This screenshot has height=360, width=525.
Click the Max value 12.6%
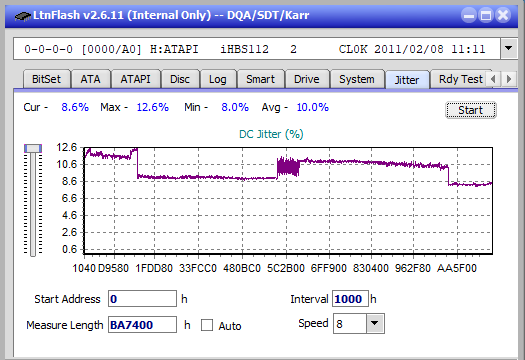click(153, 107)
